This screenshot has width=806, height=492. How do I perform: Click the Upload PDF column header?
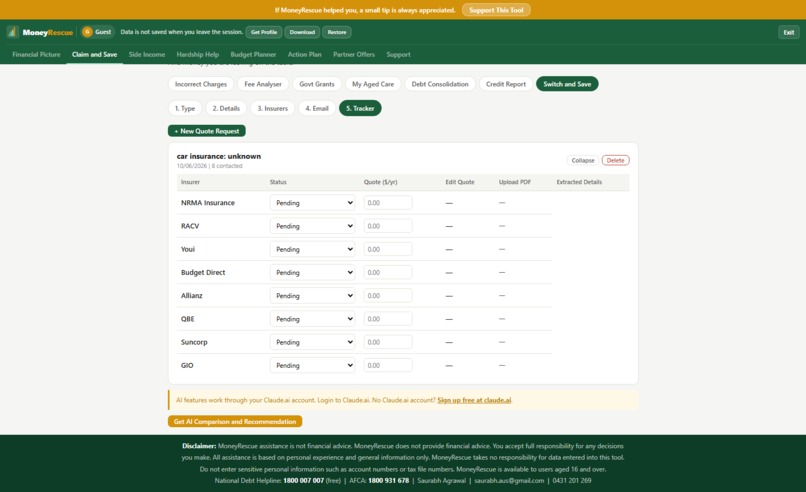click(x=515, y=182)
